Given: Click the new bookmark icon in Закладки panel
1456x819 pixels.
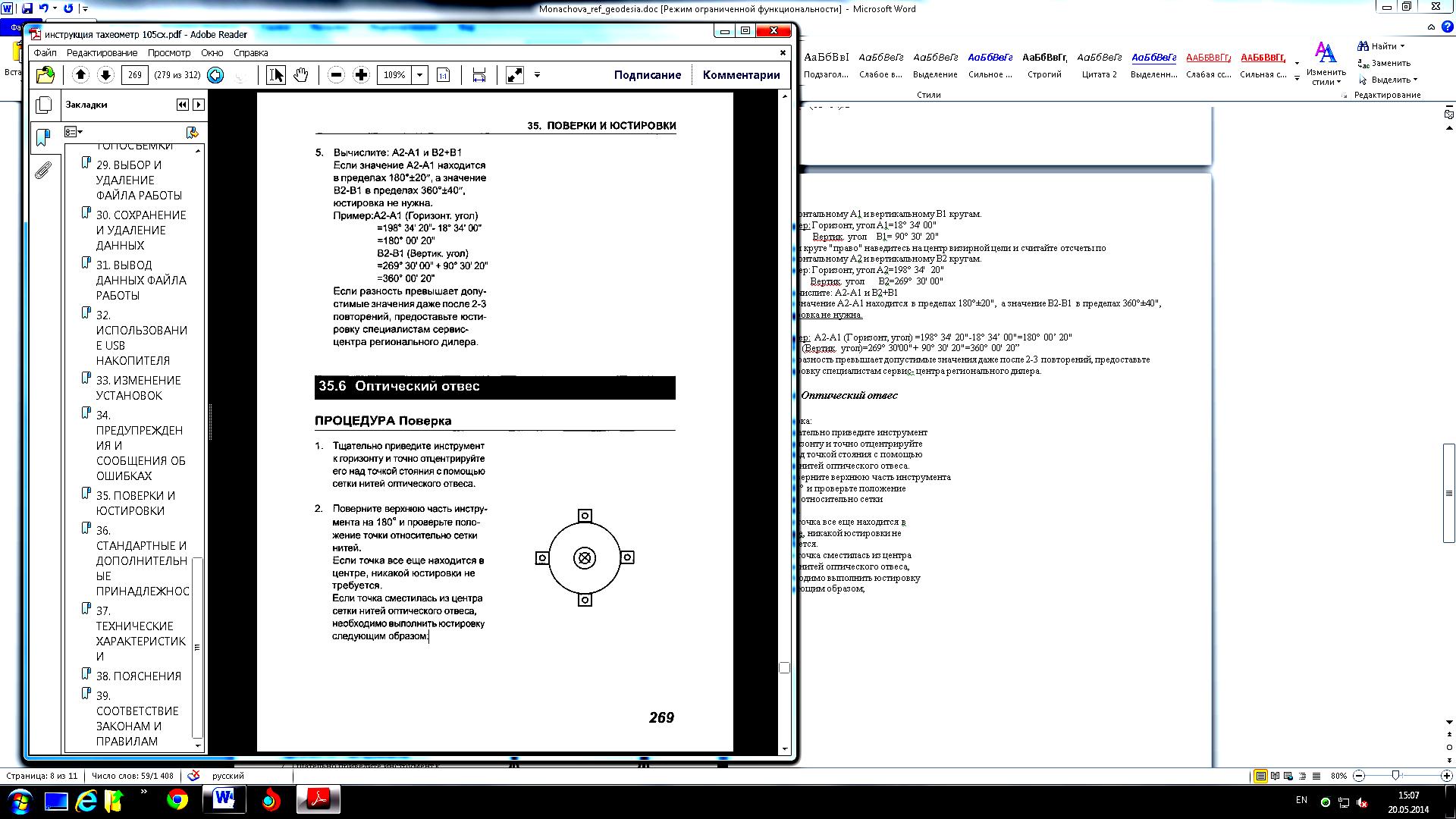Looking at the screenshot, I should coord(192,132).
